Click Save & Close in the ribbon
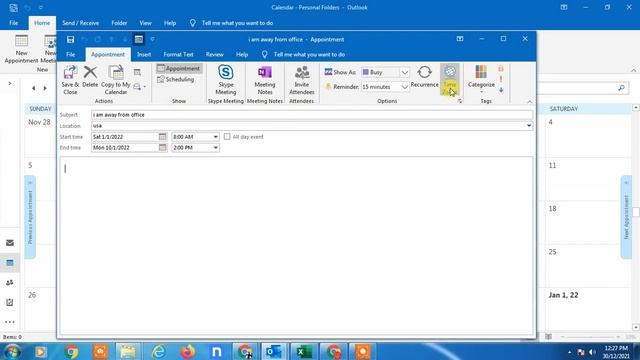The image size is (640, 360). [70, 80]
